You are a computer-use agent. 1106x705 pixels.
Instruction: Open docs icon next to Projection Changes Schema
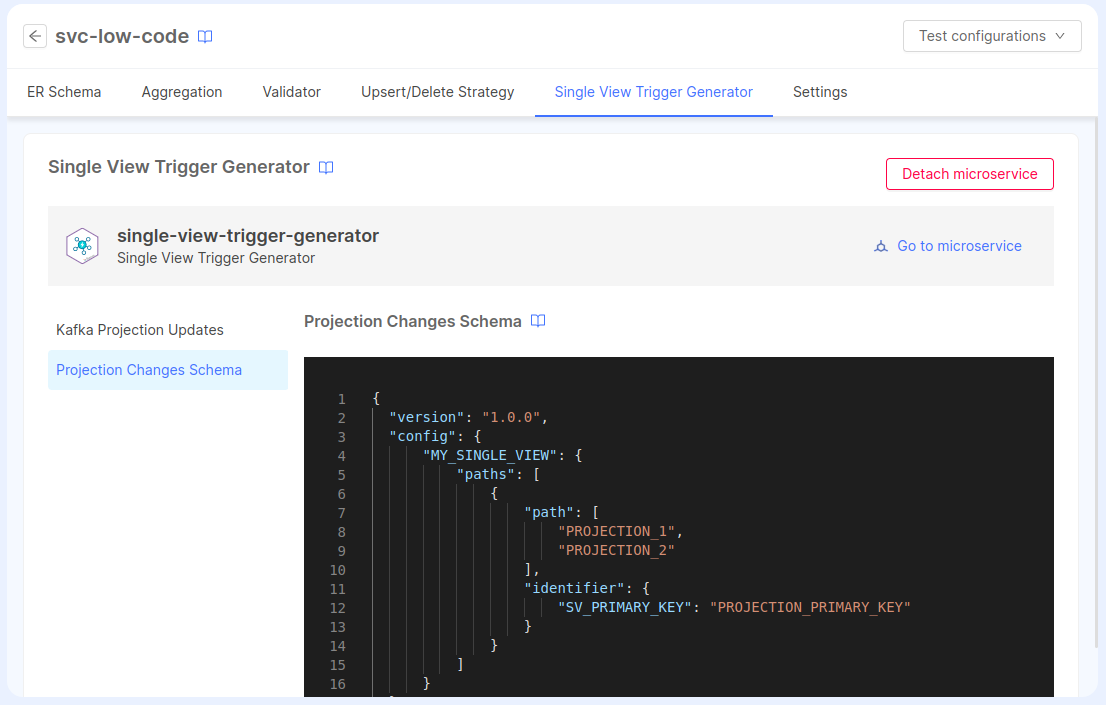coord(538,321)
